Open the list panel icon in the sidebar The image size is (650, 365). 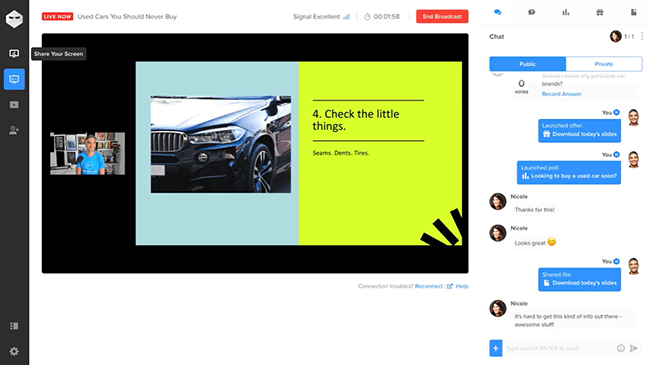coord(14,326)
